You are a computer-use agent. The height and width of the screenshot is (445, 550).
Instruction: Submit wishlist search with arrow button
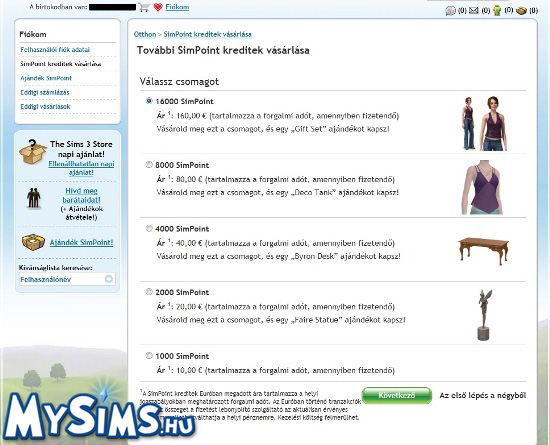pyautogui.click(x=109, y=279)
